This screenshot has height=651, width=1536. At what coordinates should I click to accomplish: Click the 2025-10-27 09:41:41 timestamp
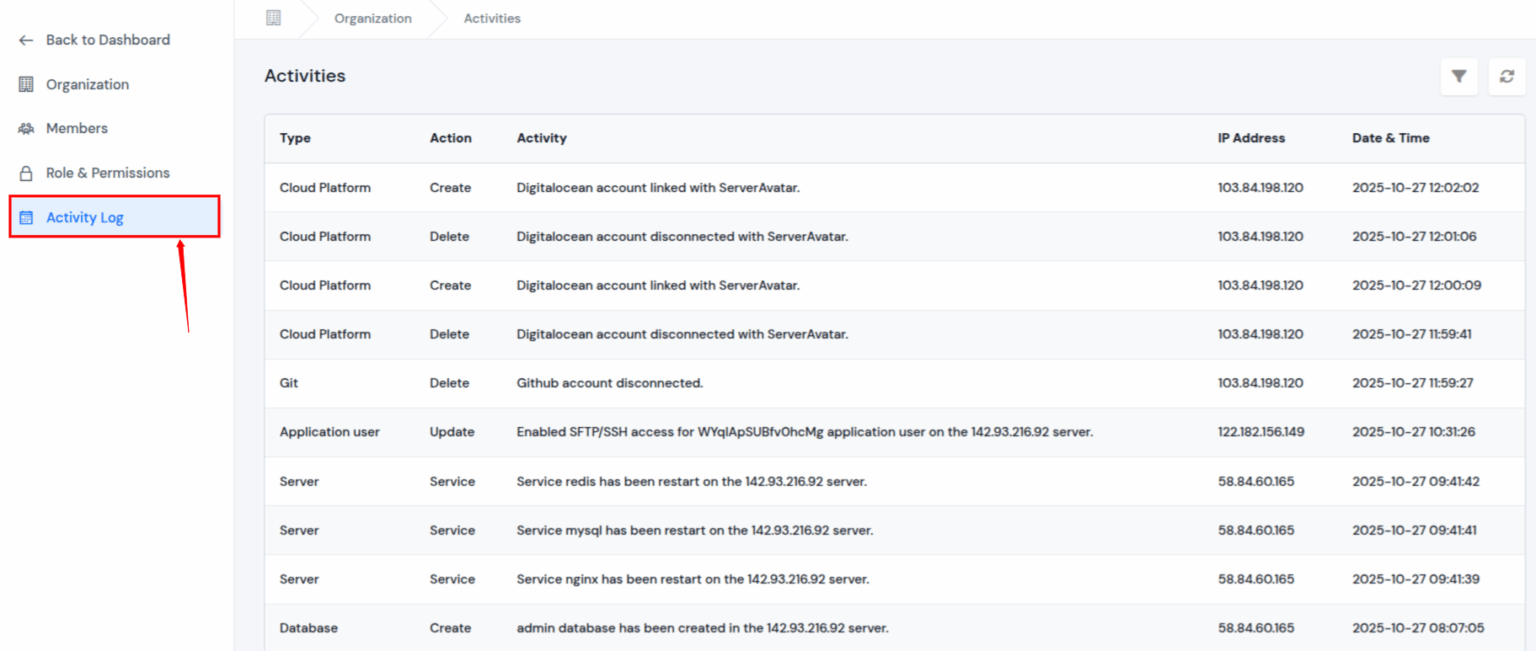tap(1415, 530)
